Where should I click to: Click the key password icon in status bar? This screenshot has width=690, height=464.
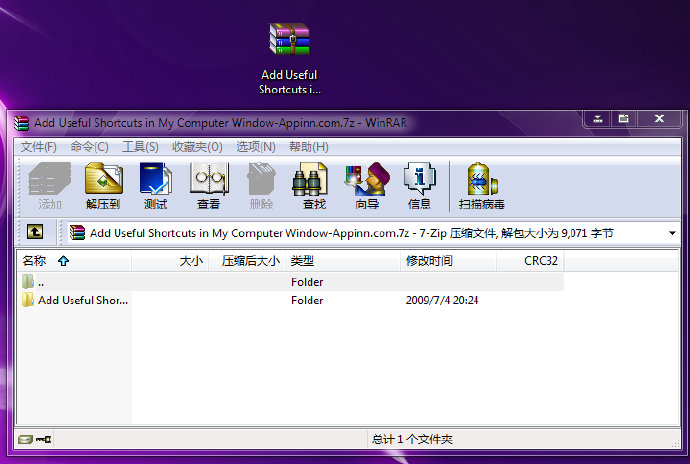pyautogui.click(x=43, y=439)
